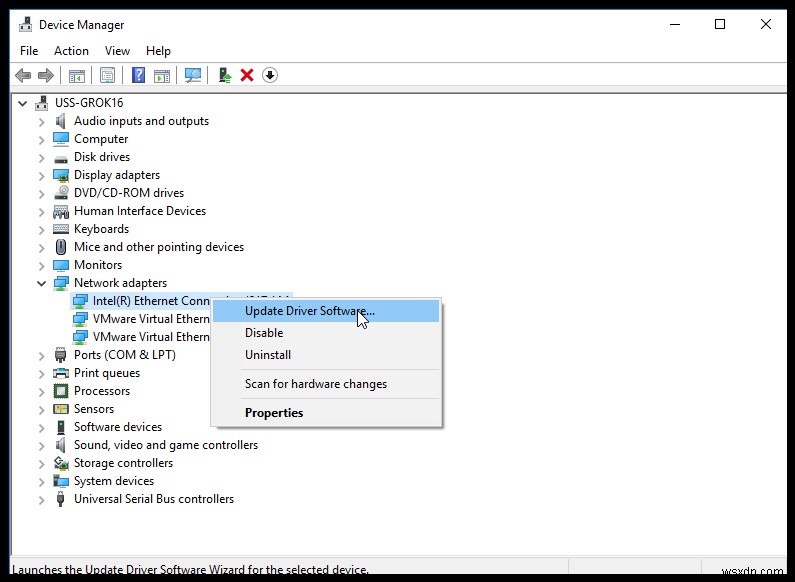Open the File menu
Screen dimensions: 795x582
29,51
